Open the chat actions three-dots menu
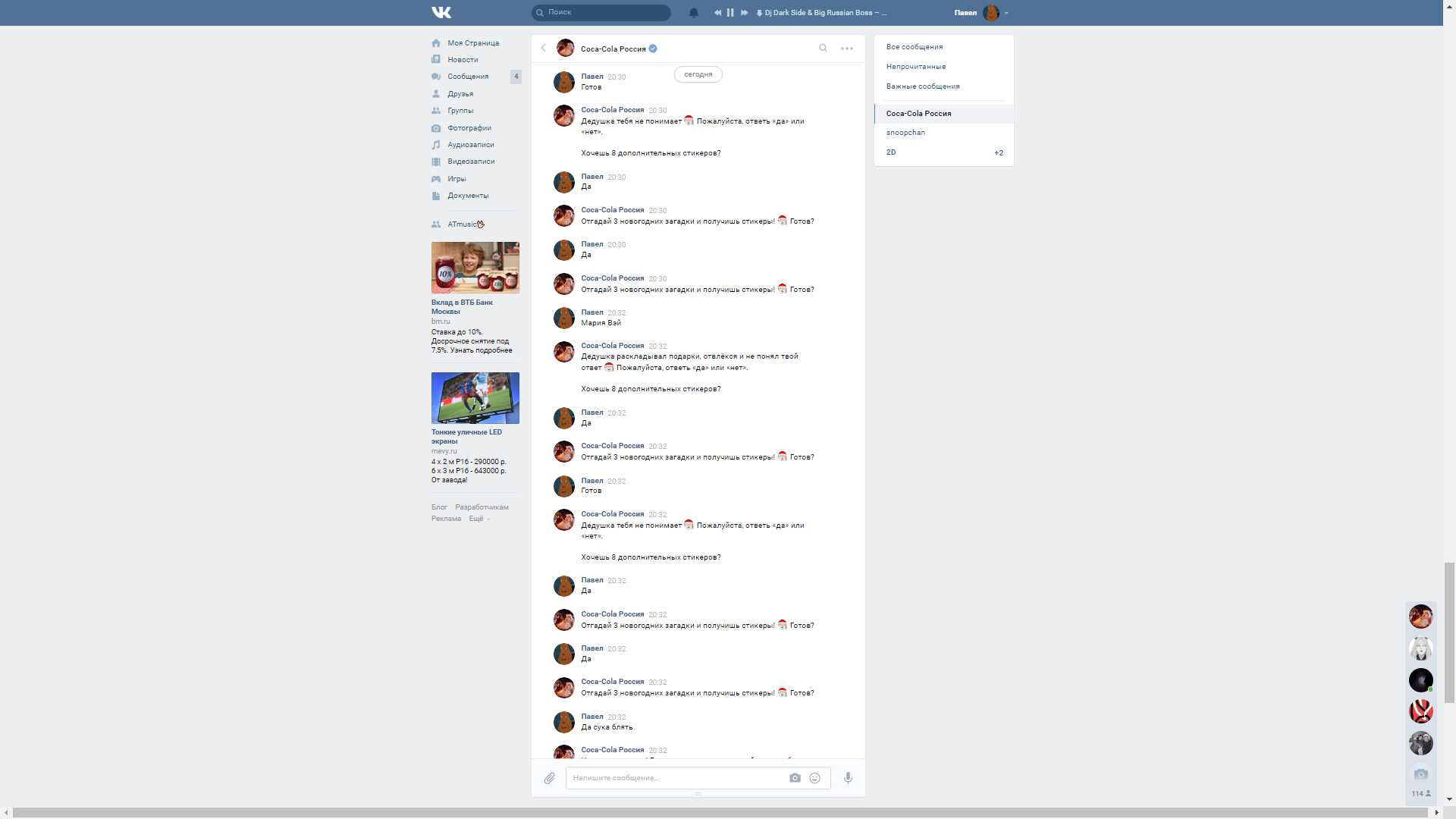1456x819 pixels. point(847,49)
